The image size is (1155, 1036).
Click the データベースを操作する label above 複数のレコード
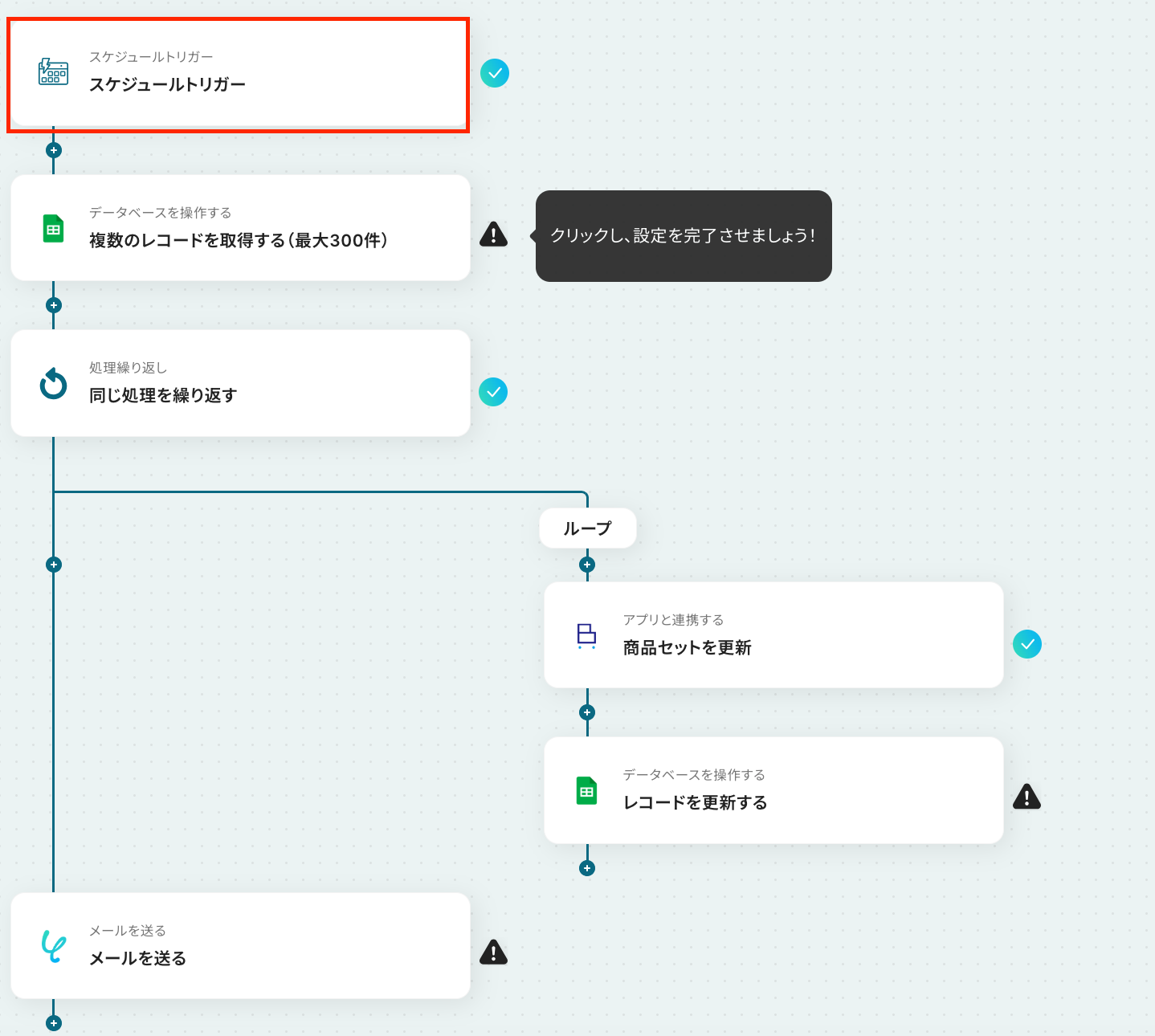tap(161, 213)
